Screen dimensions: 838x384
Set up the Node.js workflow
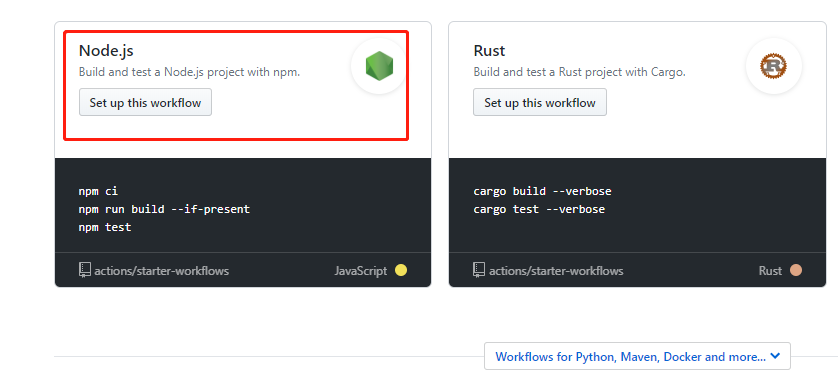(145, 102)
